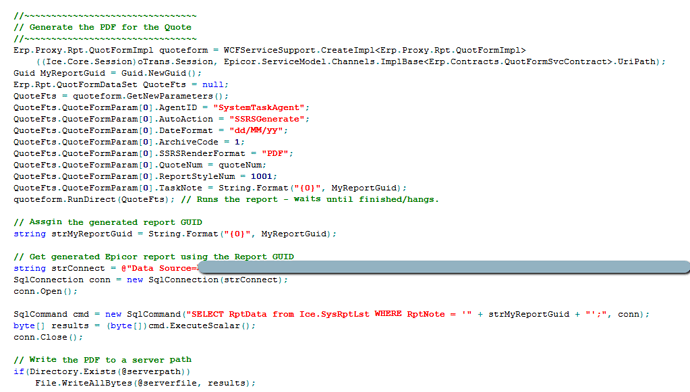Click the 'ReportStyleNum = 1001' value
The width and height of the screenshot is (690, 392).
click(x=261, y=176)
